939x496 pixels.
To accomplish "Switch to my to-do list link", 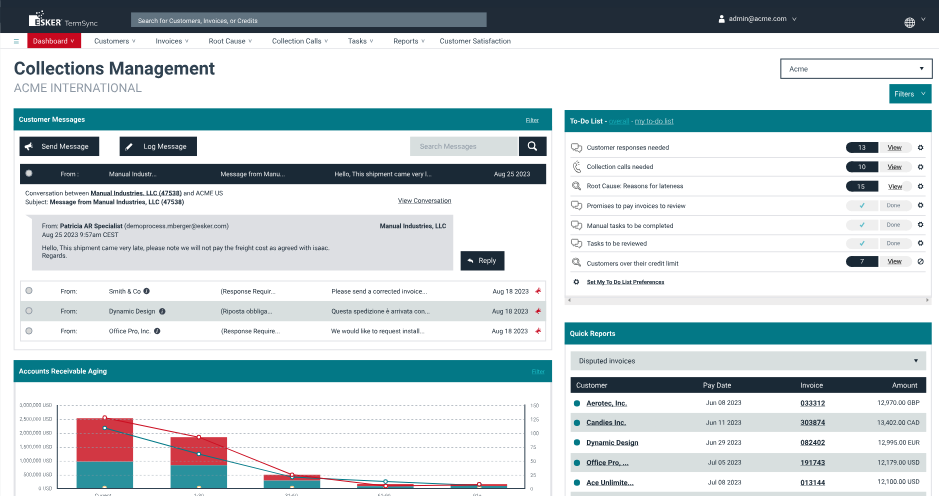I will click(654, 121).
